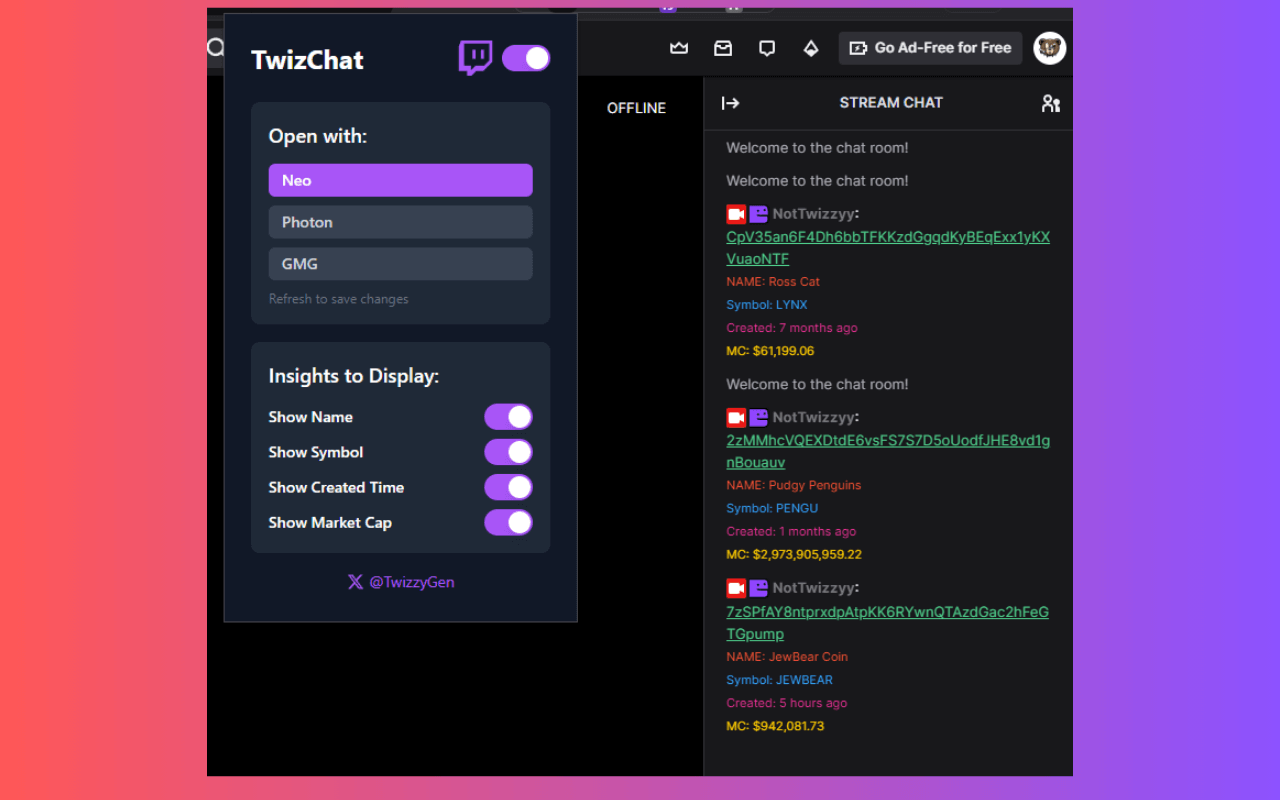Toggle the Show Created Time switch
This screenshot has height=800, width=1280.
(x=508, y=487)
